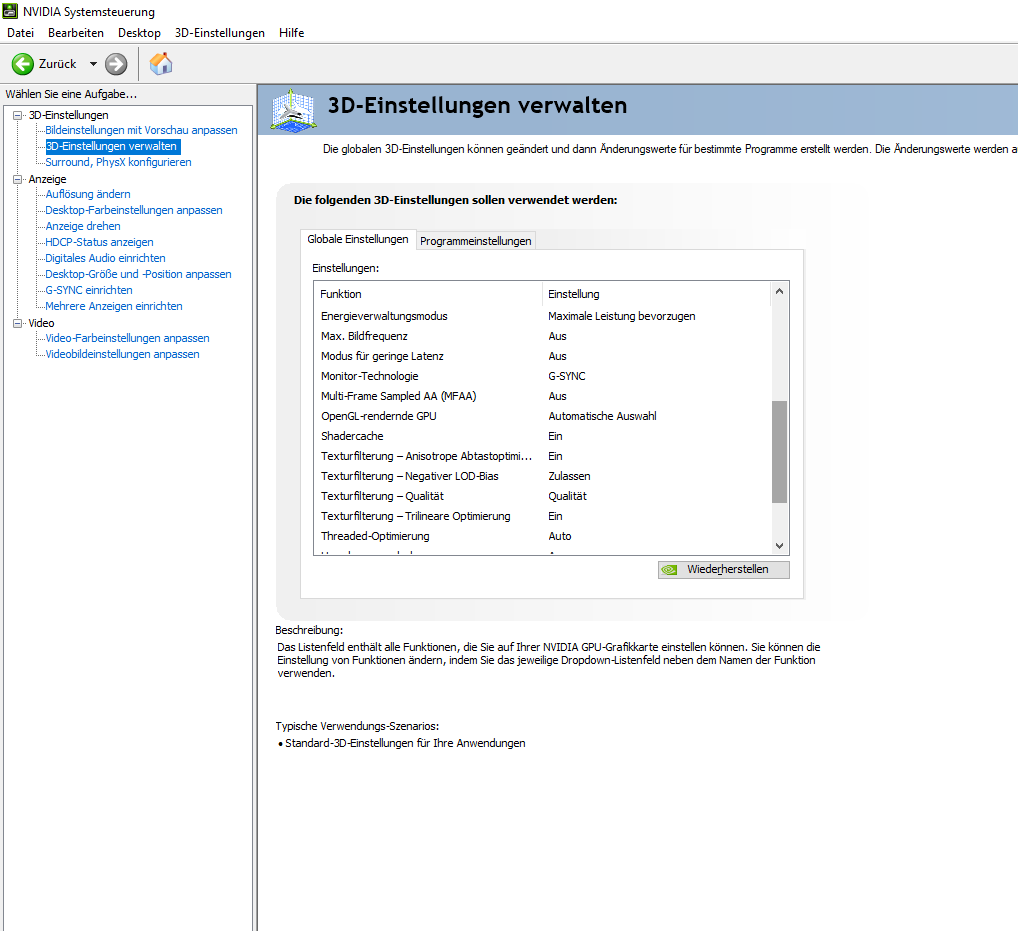
Task: Click the 3D-Einstellungen verwalten header icon
Action: coord(293,111)
